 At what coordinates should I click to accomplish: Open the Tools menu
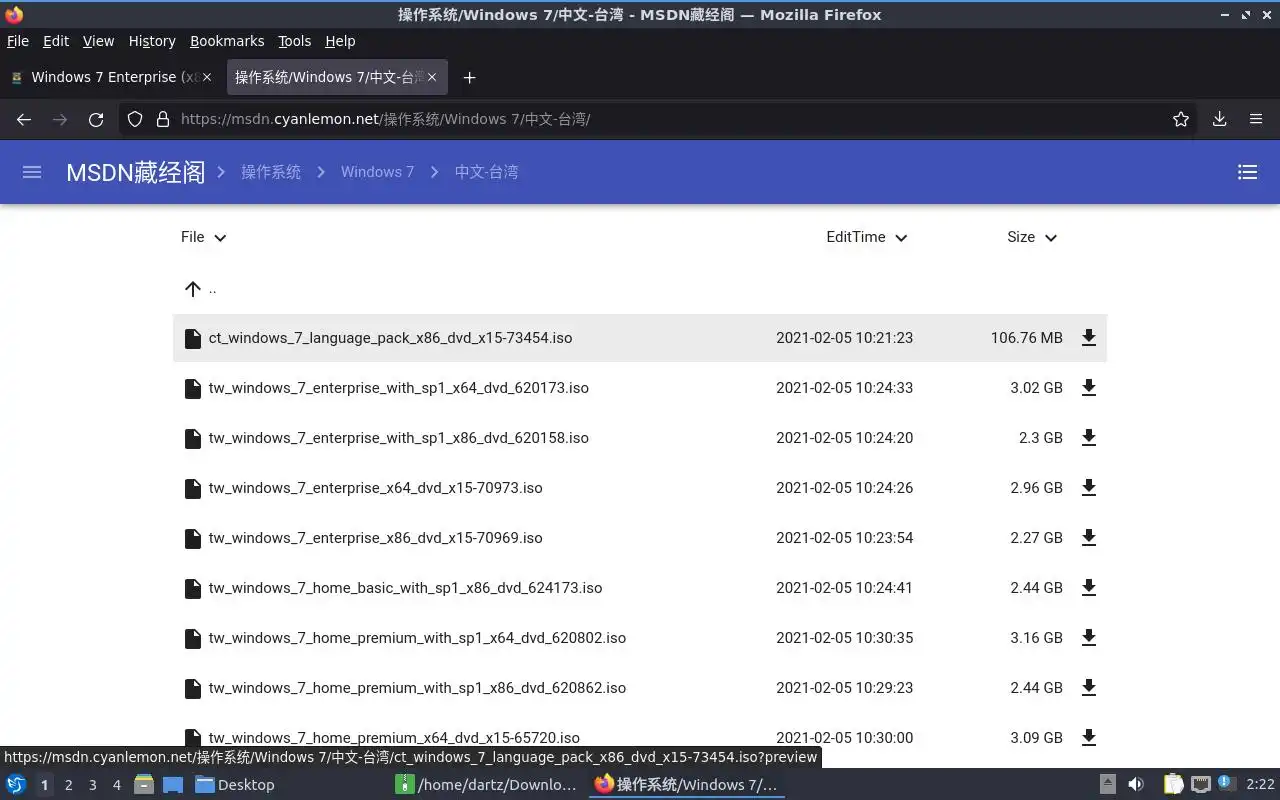(294, 41)
